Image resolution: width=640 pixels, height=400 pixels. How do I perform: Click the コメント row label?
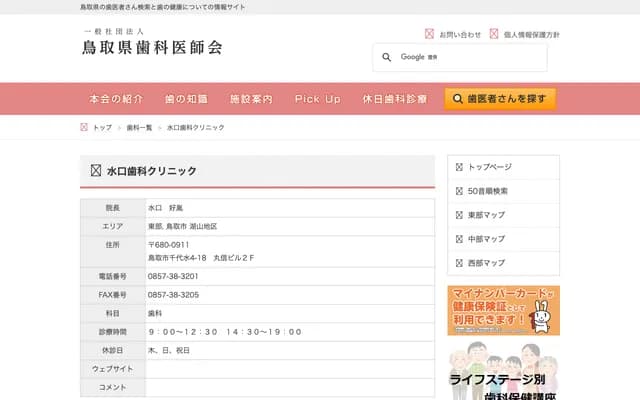(113, 387)
